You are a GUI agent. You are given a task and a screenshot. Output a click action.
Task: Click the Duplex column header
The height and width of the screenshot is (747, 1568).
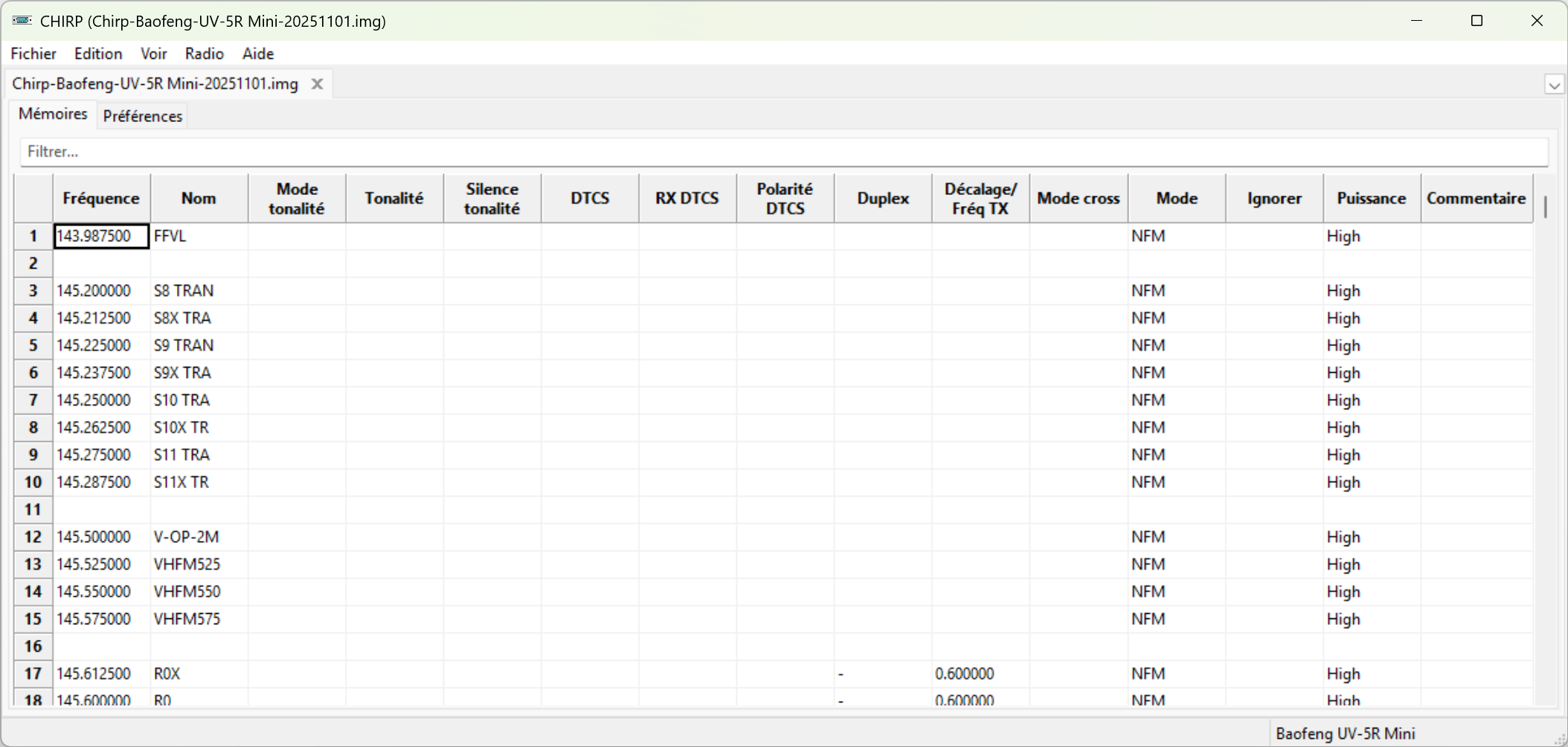pos(882,199)
